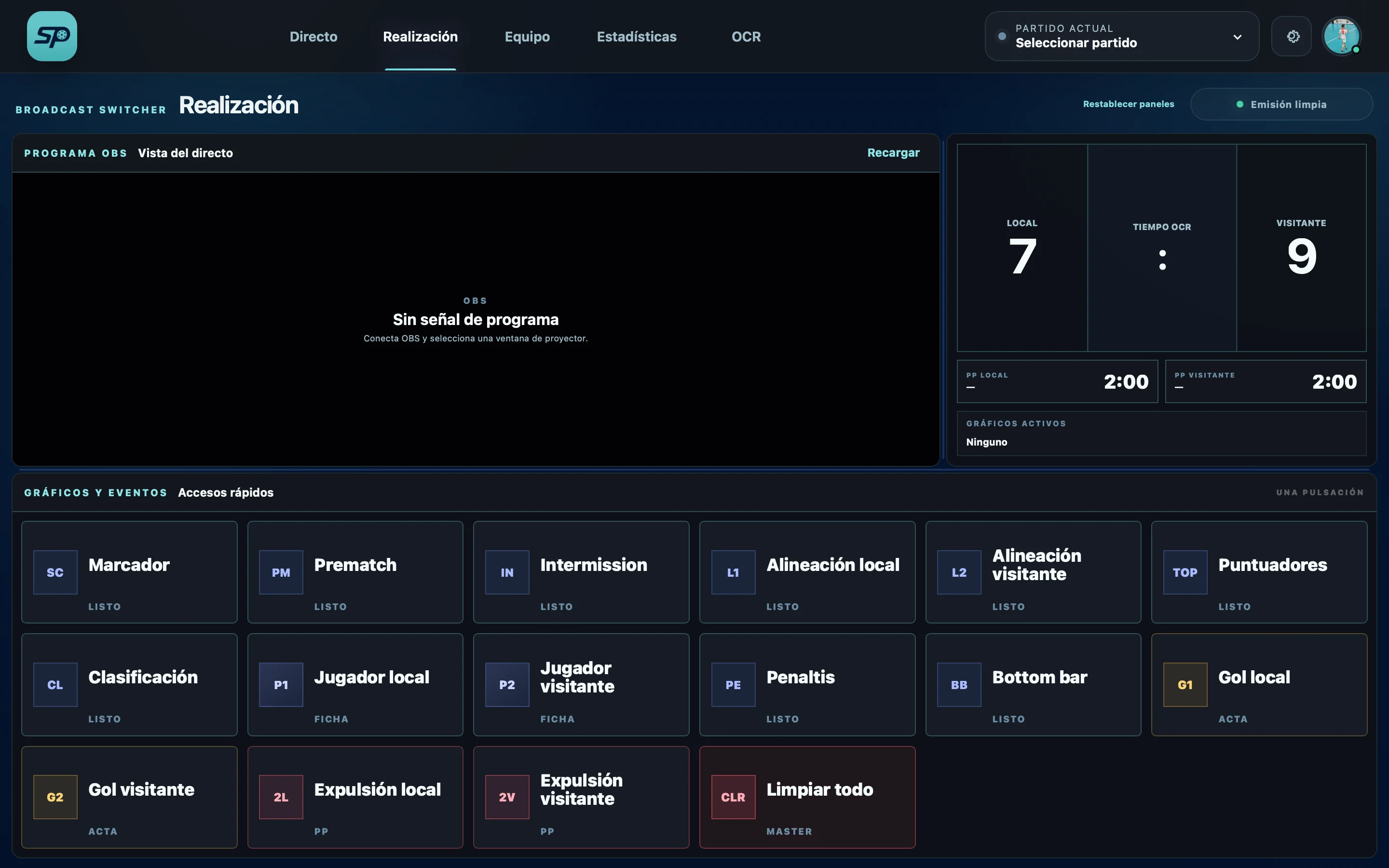The image size is (1389, 868).
Task: Open P2 Jugador visitante card
Action: click(x=581, y=684)
